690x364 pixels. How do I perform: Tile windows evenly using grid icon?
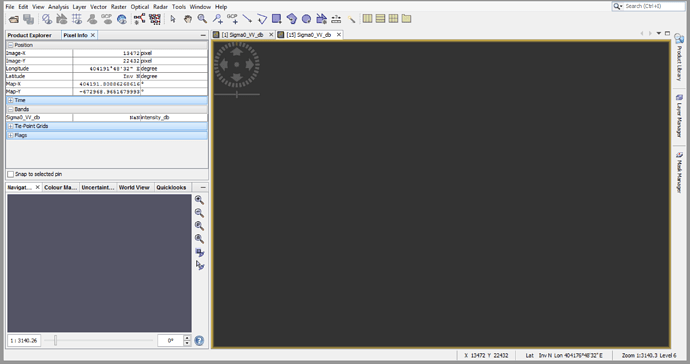point(393,18)
